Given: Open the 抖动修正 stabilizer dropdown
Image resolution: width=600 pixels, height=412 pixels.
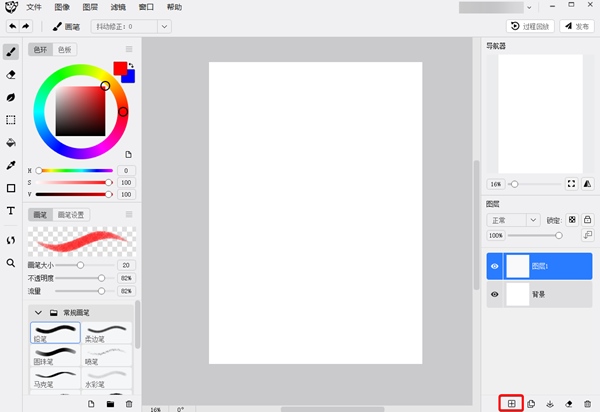Looking at the screenshot, I should coord(130,26).
